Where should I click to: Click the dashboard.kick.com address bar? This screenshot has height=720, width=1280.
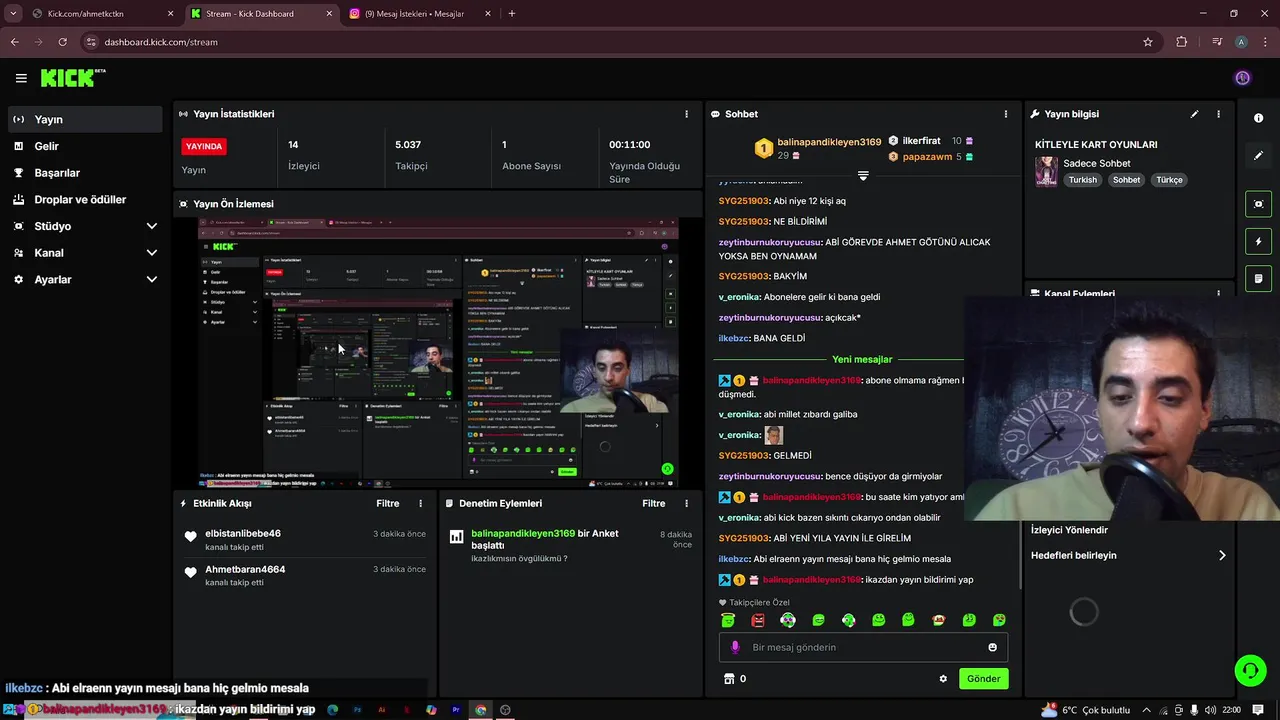620,42
